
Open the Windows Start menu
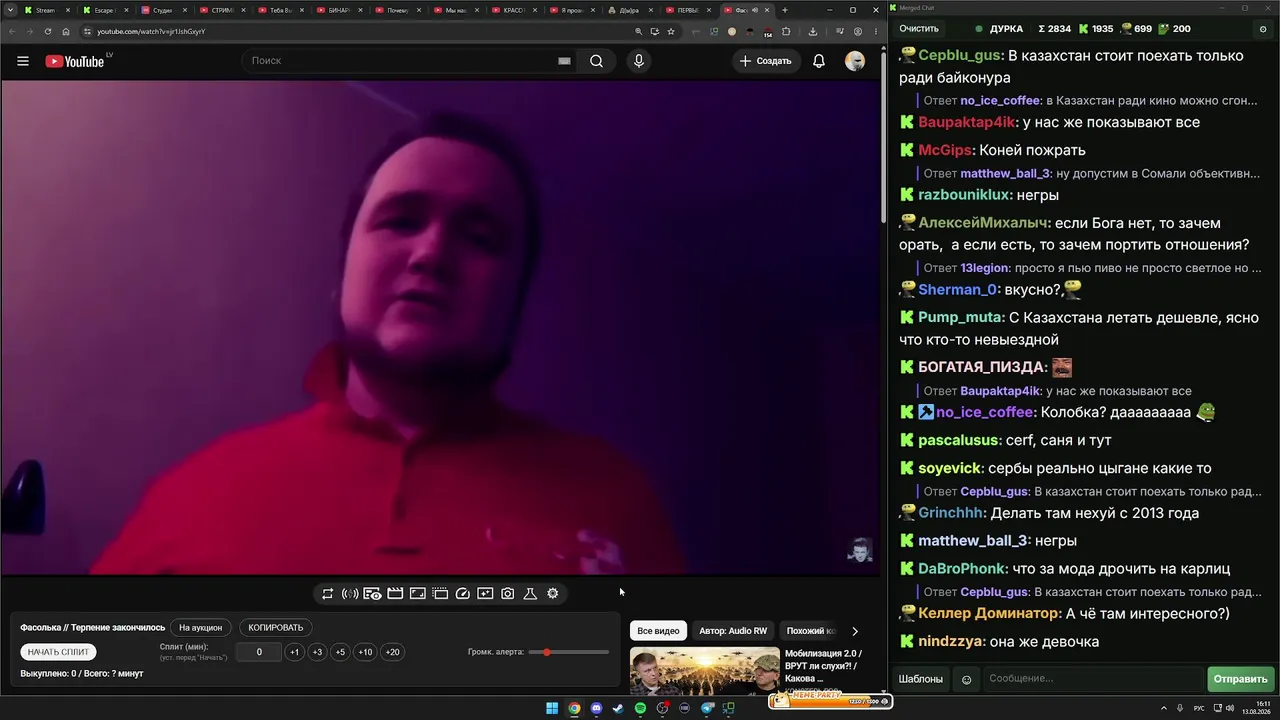552,708
